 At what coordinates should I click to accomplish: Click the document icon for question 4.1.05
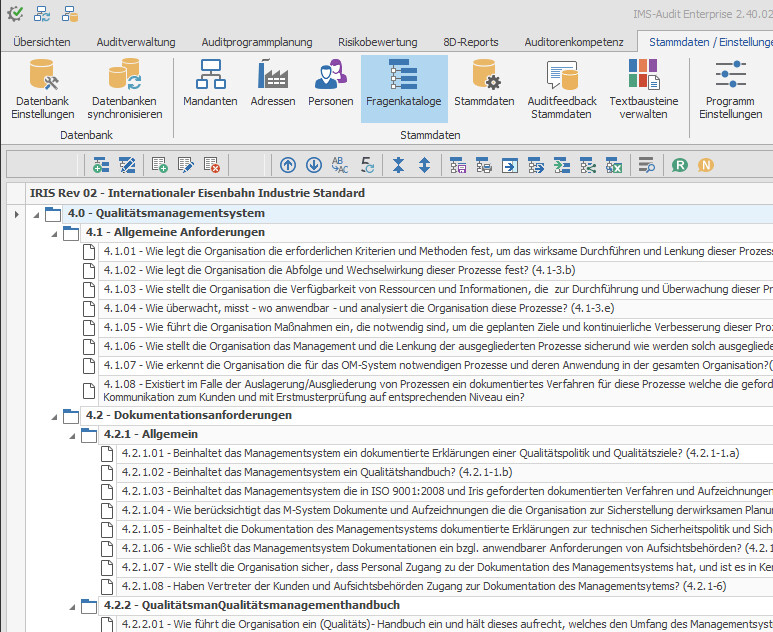coord(89,327)
